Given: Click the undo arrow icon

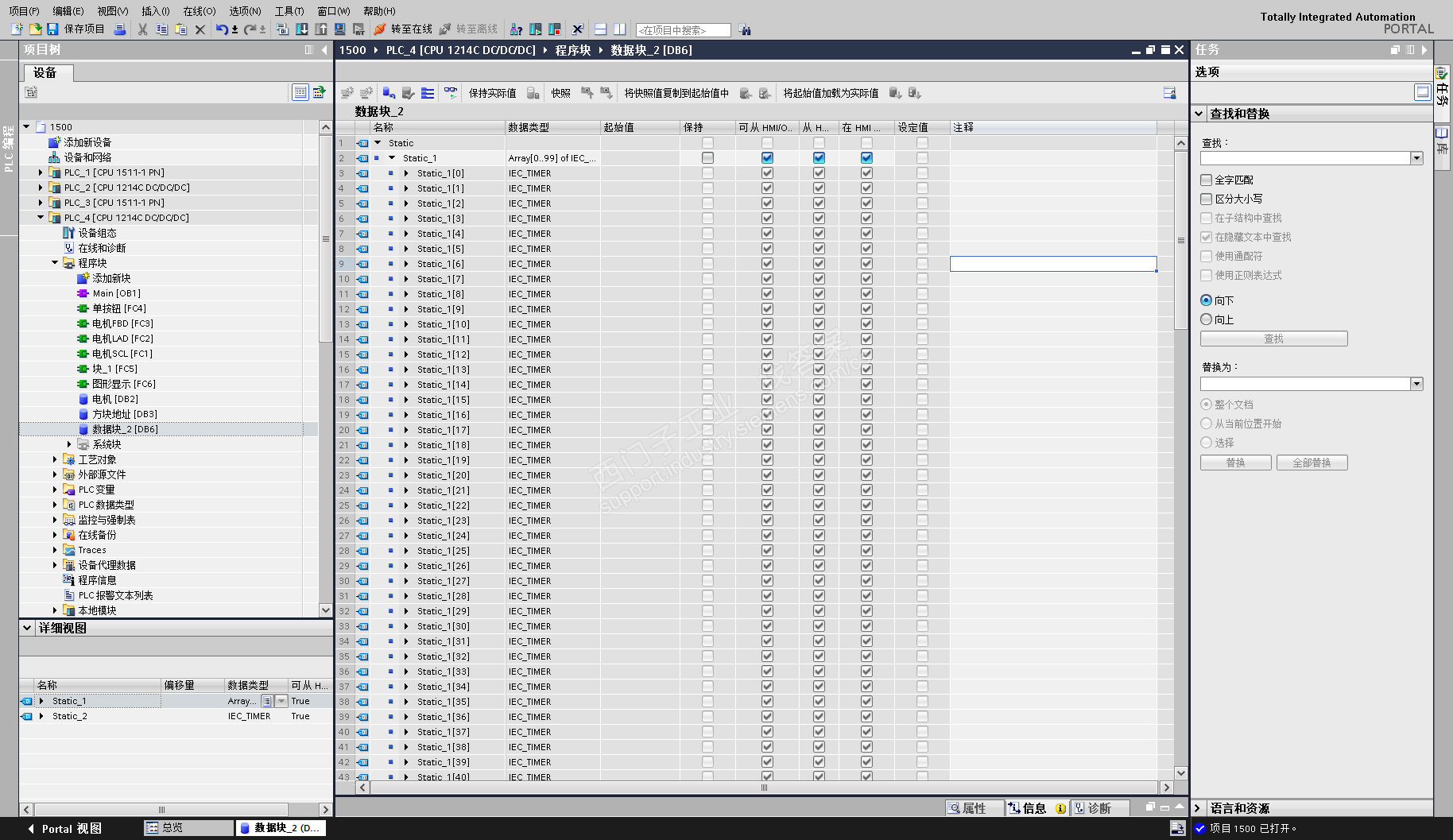Looking at the screenshot, I should tap(222, 29).
